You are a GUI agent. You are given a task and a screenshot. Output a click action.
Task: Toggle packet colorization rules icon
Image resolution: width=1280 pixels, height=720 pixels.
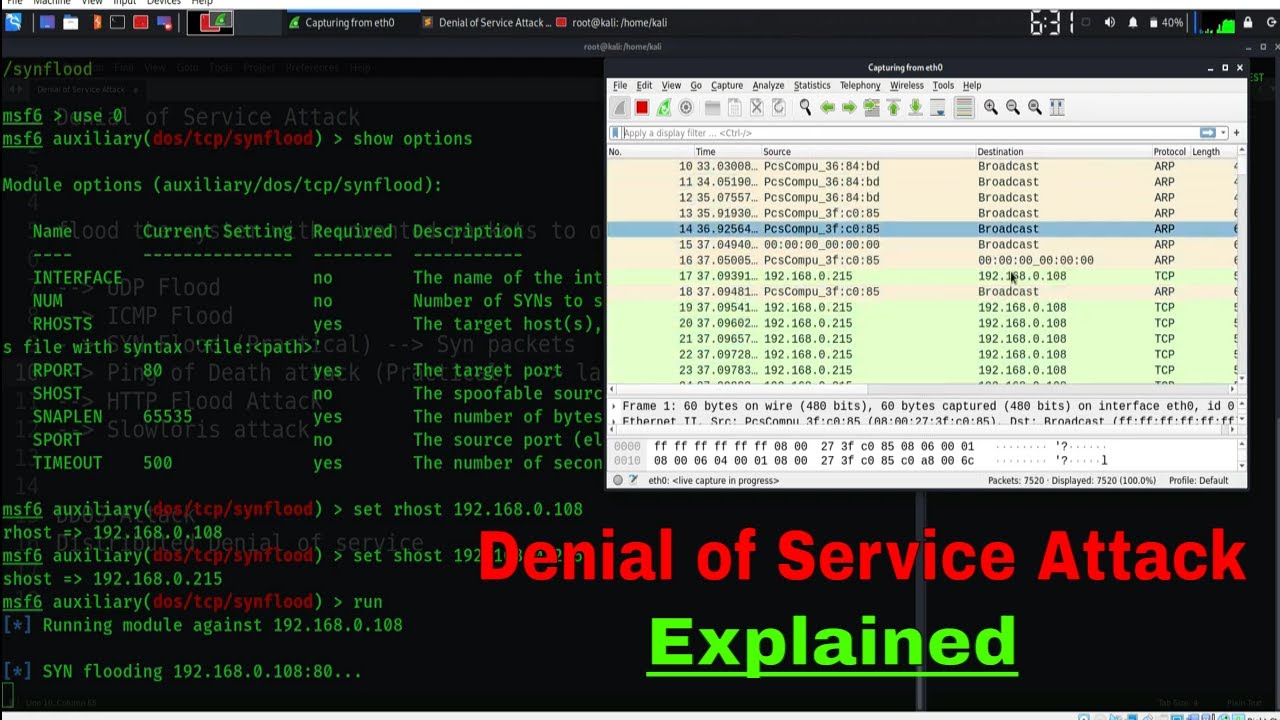(x=964, y=108)
